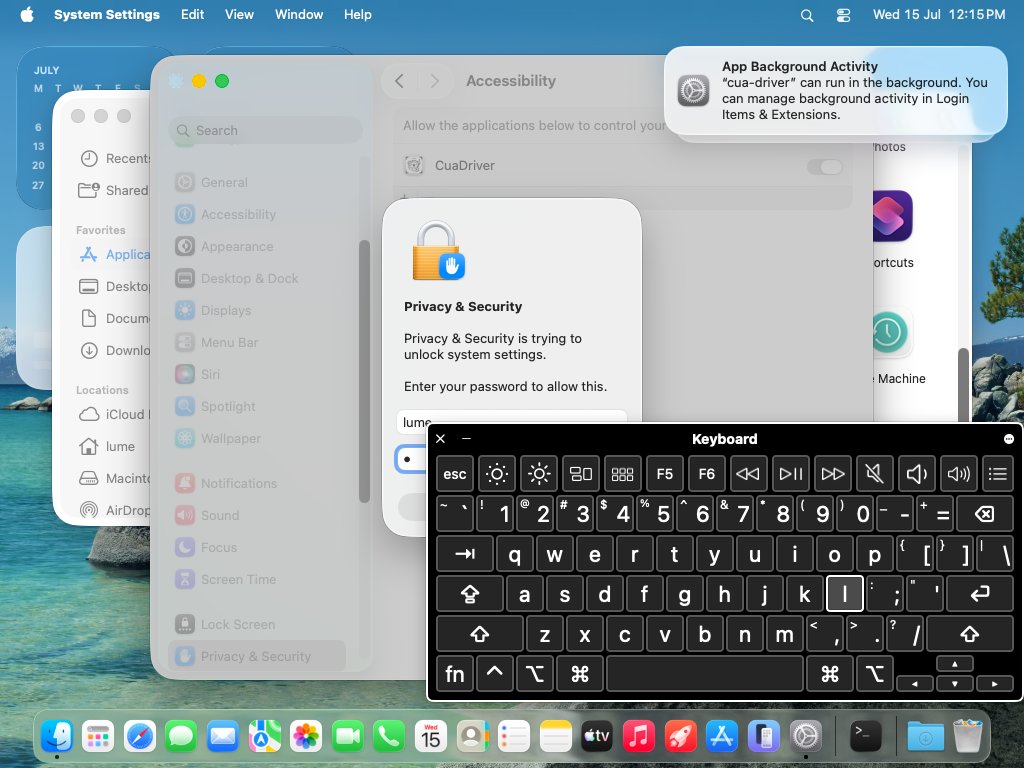Tap the play/pause key on Keyboard panel

click(x=790, y=473)
